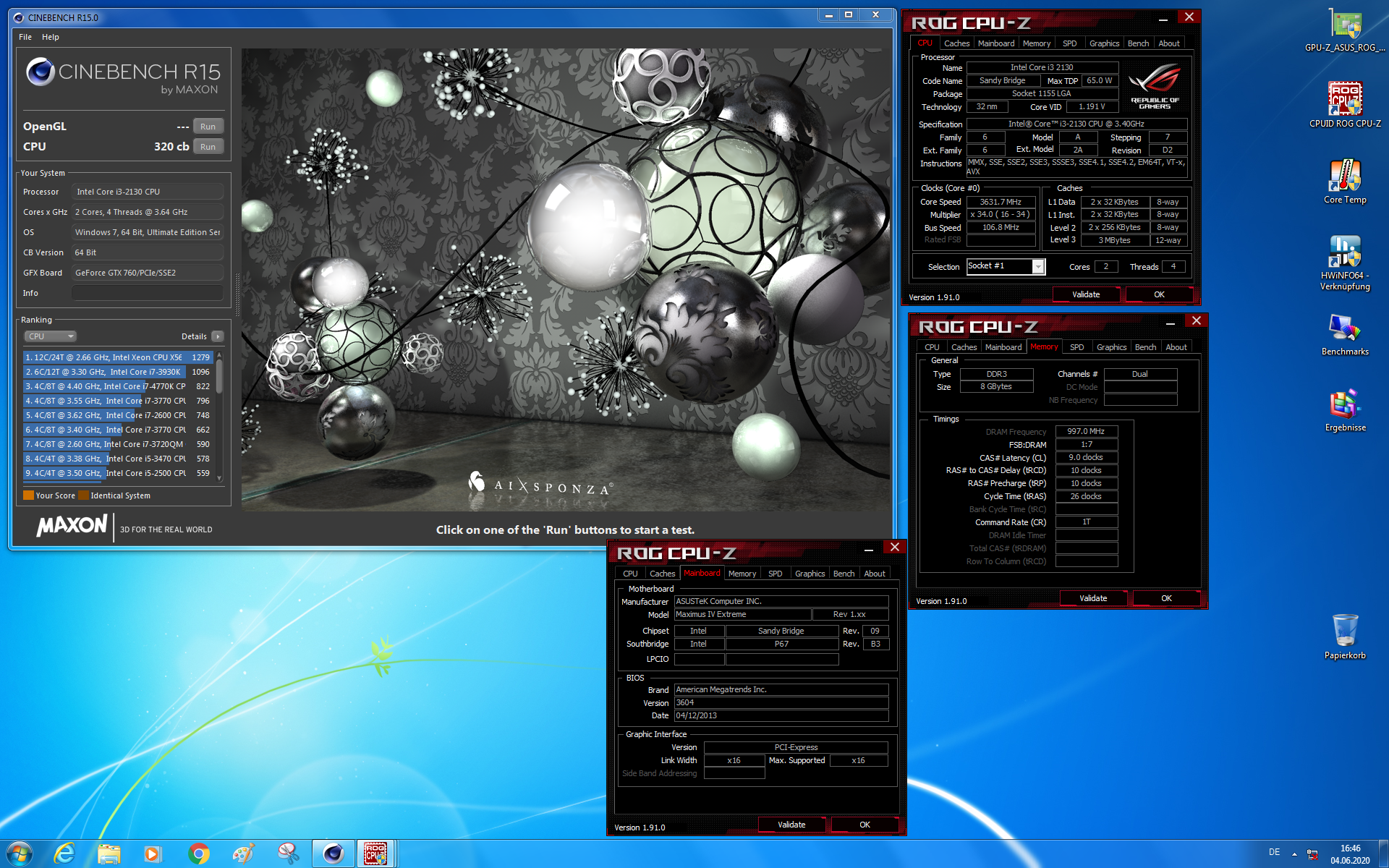
Task: Launch Google Chrome from the taskbar
Action: (x=198, y=854)
